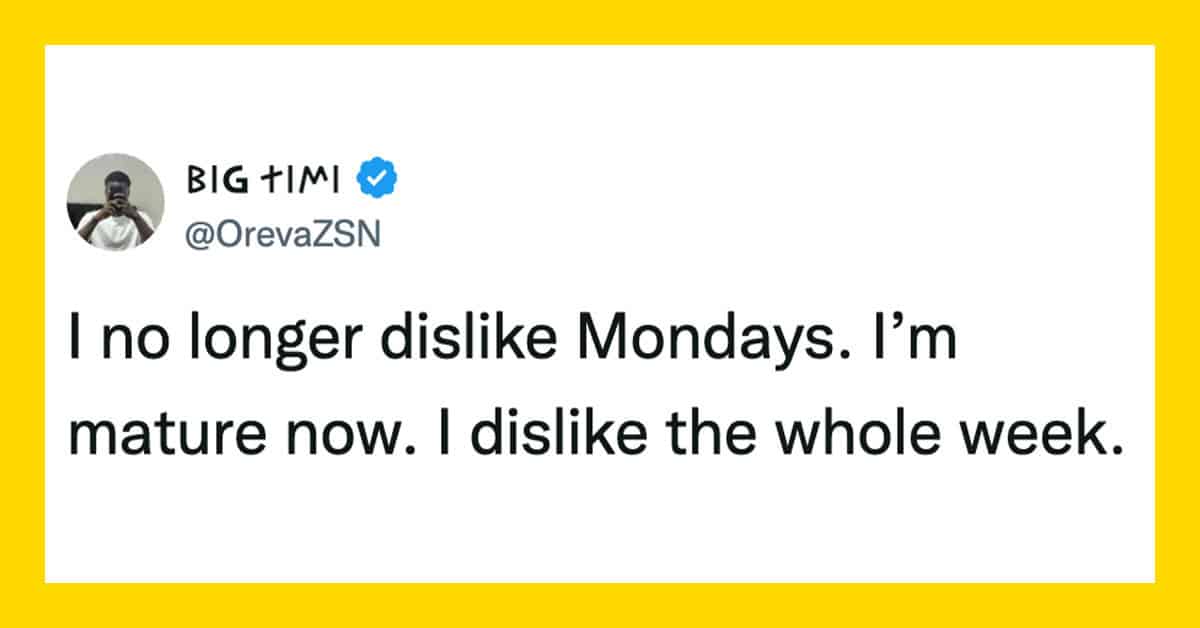Click the blue verified badge icon

(x=377, y=179)
